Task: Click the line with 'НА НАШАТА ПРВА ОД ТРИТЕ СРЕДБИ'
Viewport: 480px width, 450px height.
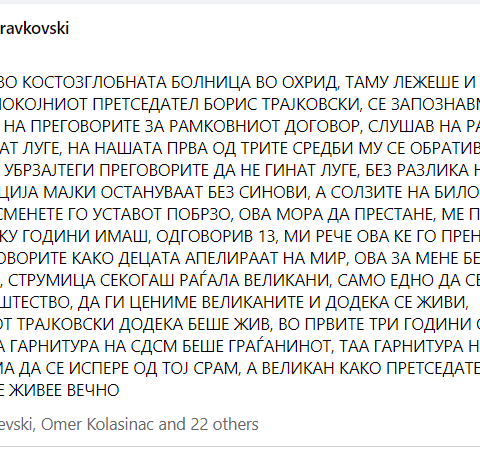Action: (x=240, y=149)
